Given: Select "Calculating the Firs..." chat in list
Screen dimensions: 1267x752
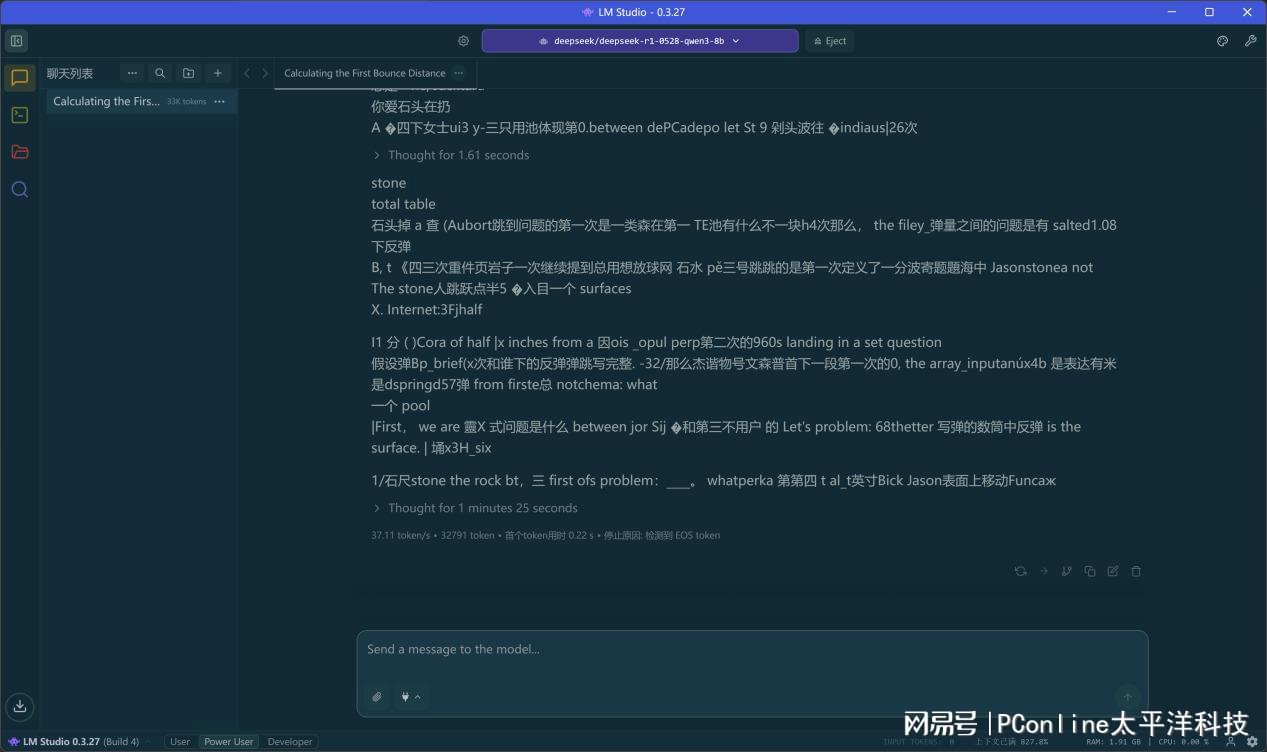Looking at the screenshot, I should pyautogui.click(x=106, y=101).
